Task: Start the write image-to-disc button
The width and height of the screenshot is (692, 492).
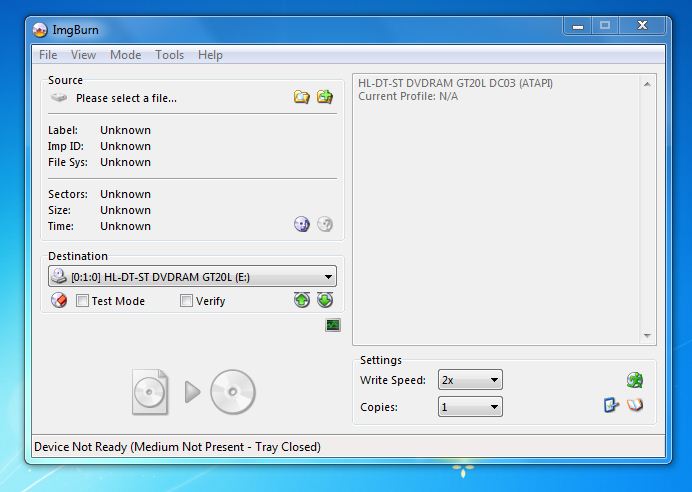Action: pyautogui.click(x=194, y=392)
